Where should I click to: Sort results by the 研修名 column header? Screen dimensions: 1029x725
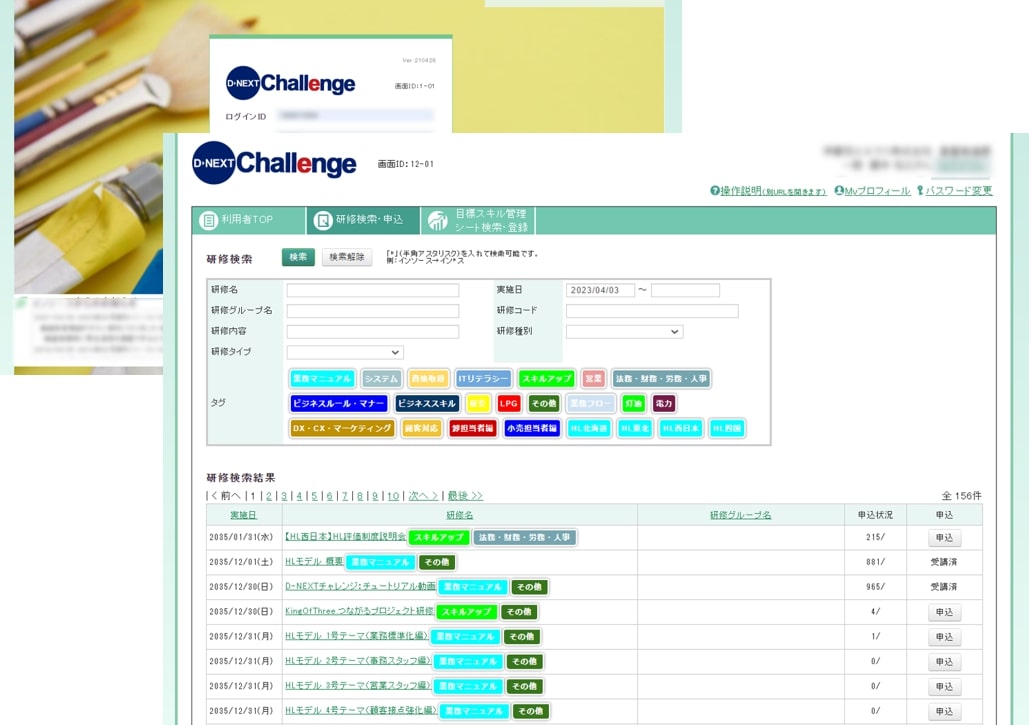[459, 516]
